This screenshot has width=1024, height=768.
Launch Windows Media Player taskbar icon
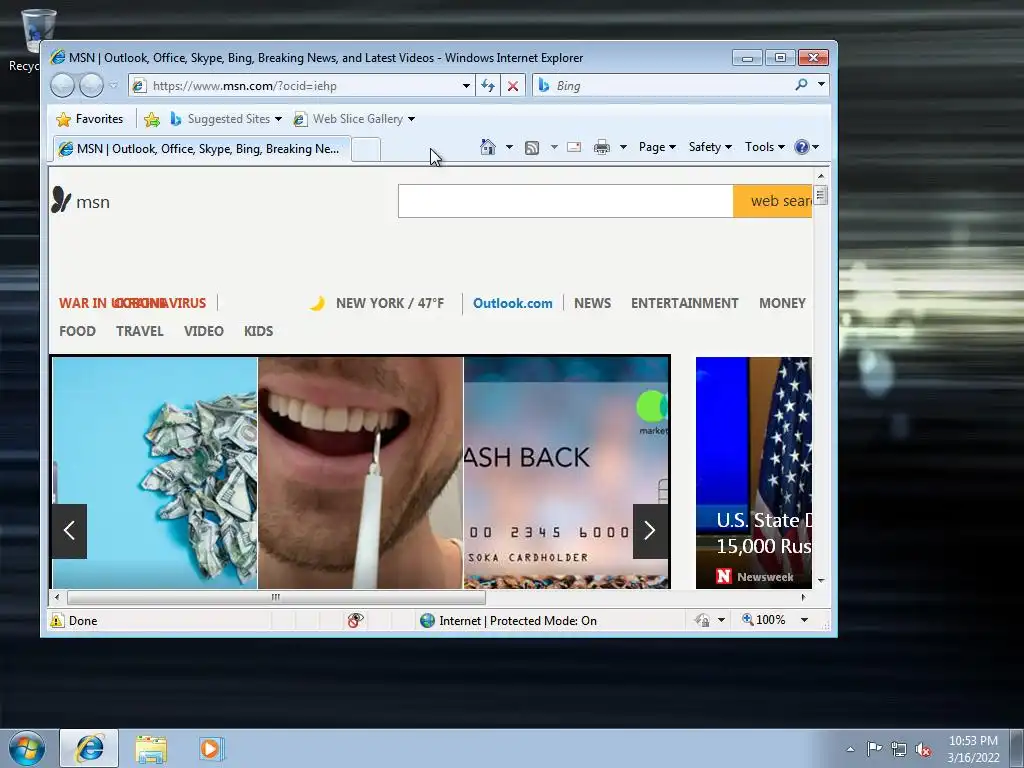[211, 748]
